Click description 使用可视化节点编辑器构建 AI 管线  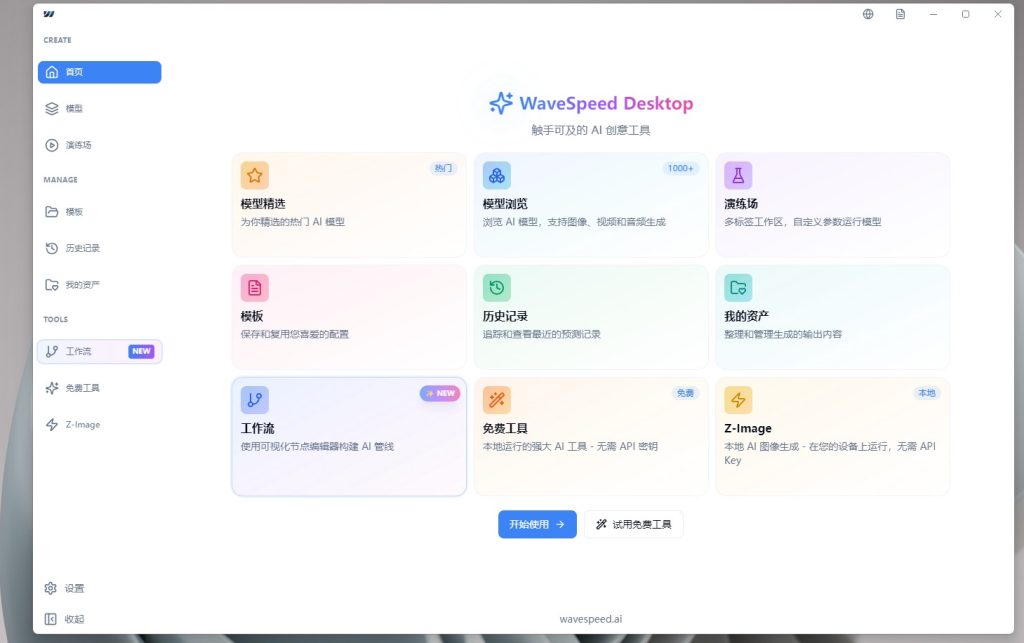point(317,447)
